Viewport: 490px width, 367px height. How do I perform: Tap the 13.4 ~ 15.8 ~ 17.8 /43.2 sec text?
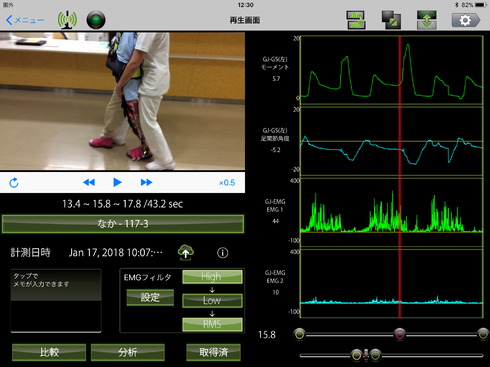coord(122,204)
